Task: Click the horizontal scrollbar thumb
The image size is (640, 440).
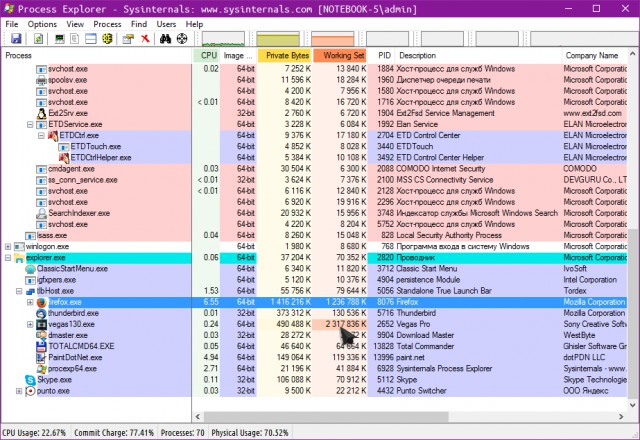Action: (326, 417)
